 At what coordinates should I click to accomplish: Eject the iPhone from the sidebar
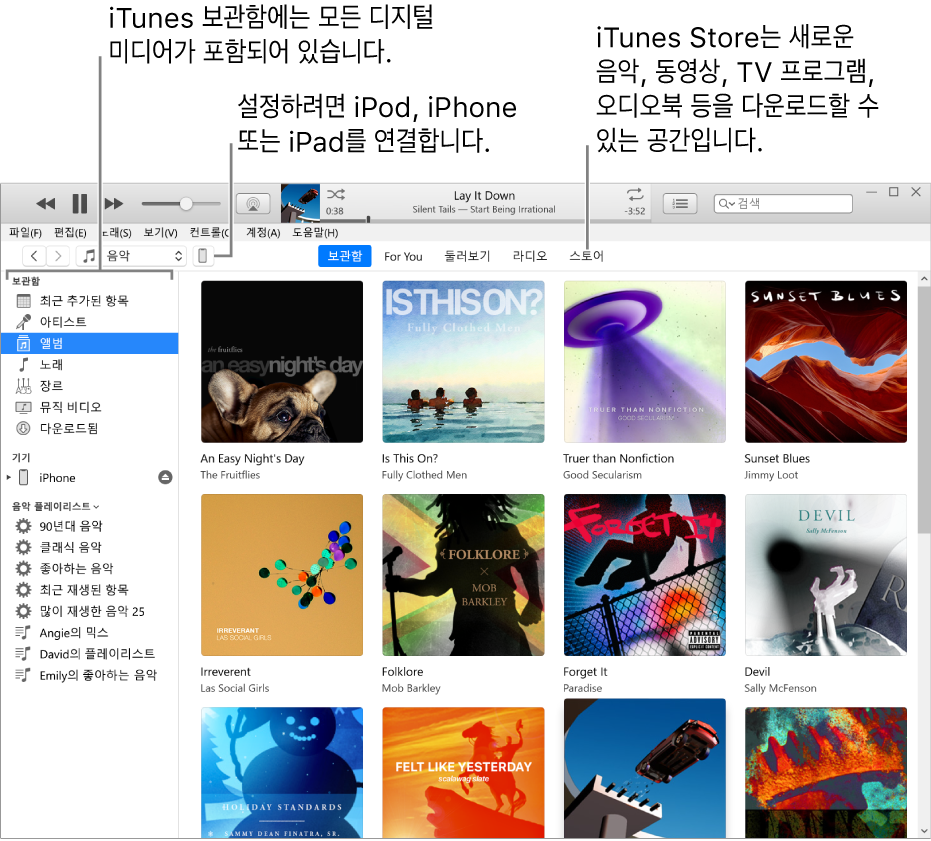(x=167, y=477)
